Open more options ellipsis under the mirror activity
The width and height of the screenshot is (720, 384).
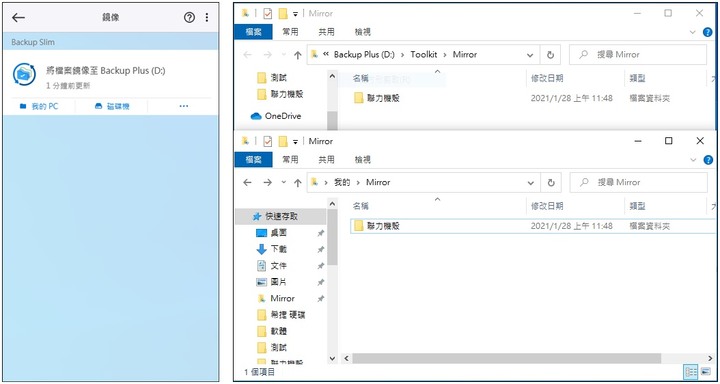[x=184, y=107]
